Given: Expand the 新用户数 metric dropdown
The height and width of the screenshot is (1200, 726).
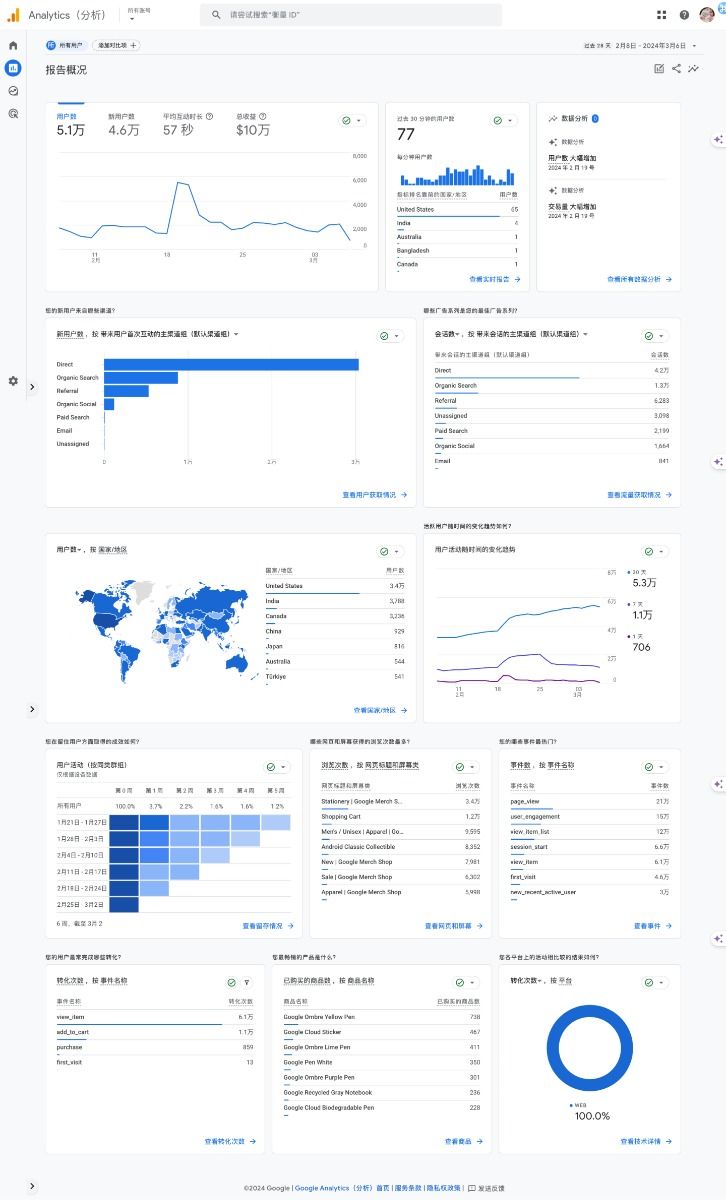Looking at the screenshot, I should [x=236, y=334].
